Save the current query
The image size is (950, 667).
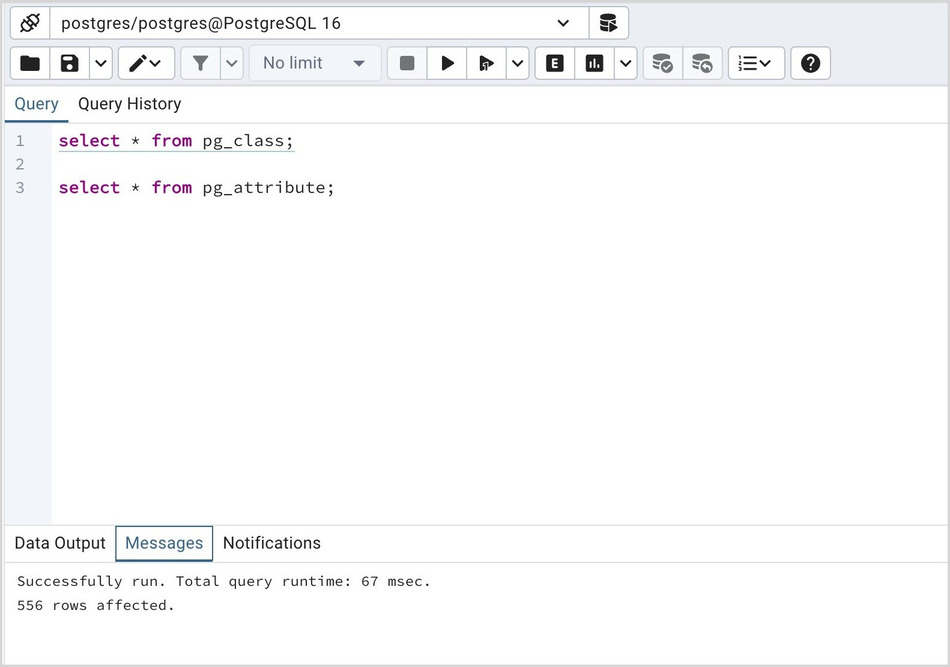[x=68, y=63]
